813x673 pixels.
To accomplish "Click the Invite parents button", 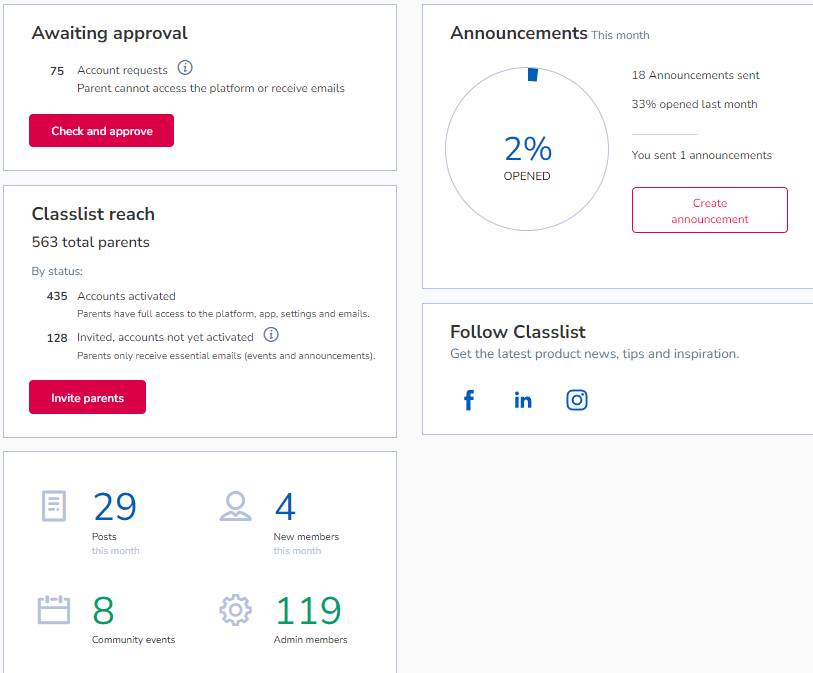I will pyautogui.click(x=88, y=397).
